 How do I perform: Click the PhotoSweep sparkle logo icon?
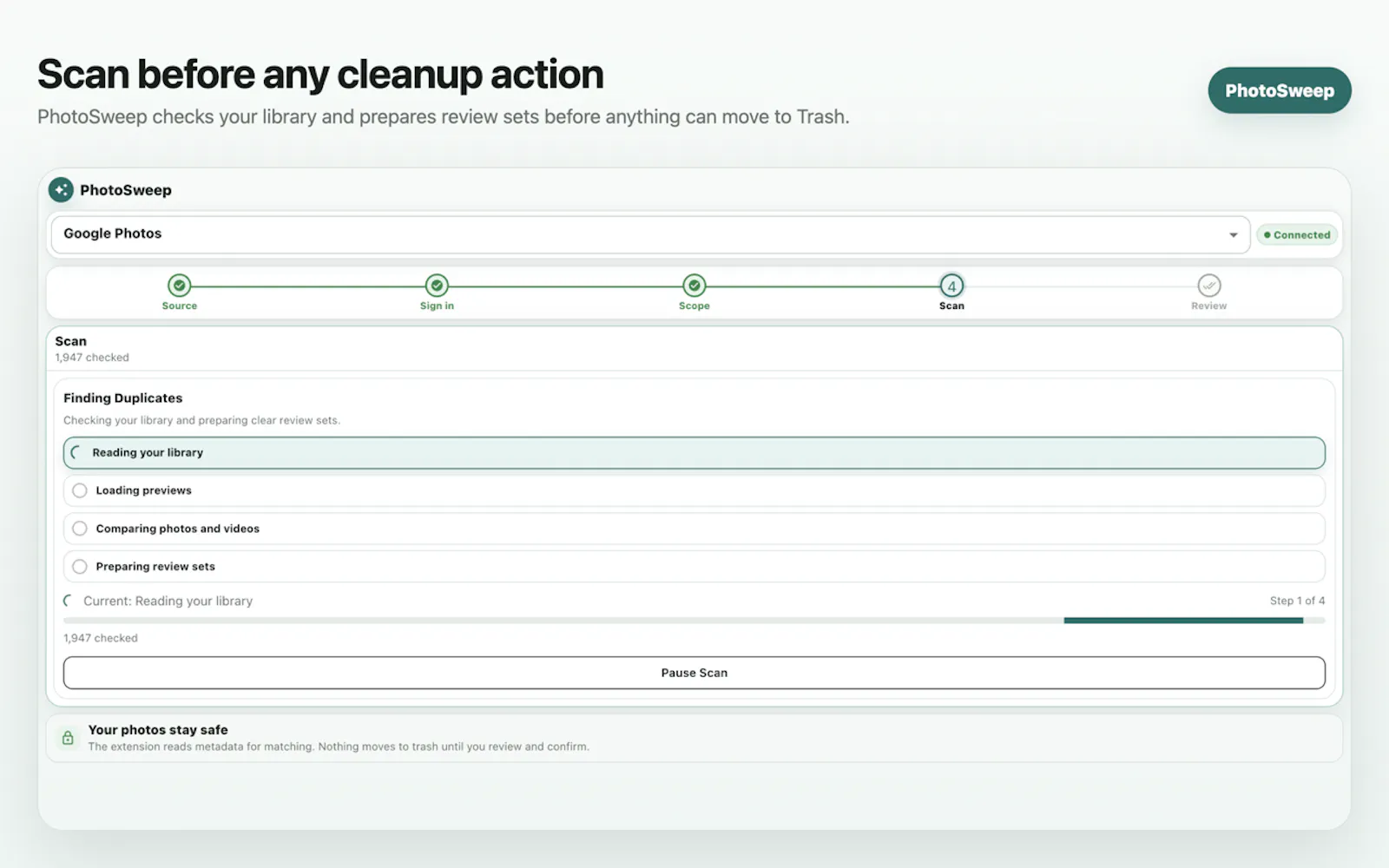(x=61, y=190)
